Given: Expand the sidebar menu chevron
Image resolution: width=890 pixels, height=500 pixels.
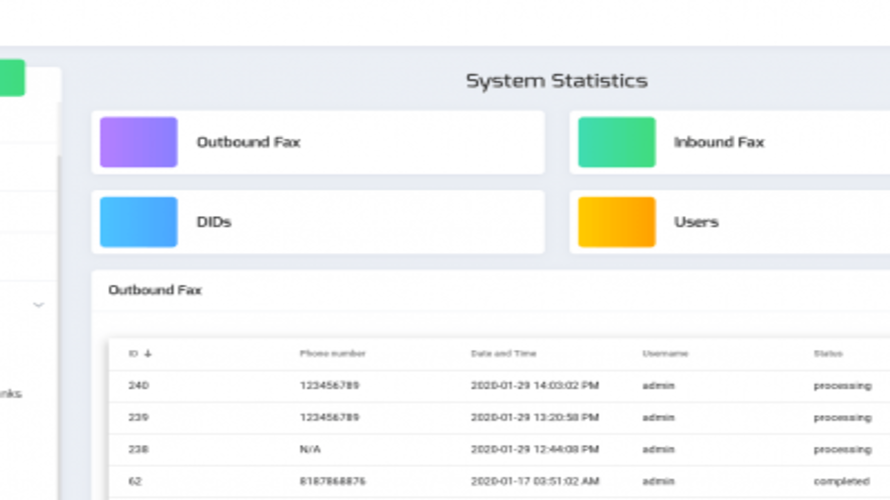Looking at the screenshot, I should pos(39,305).
